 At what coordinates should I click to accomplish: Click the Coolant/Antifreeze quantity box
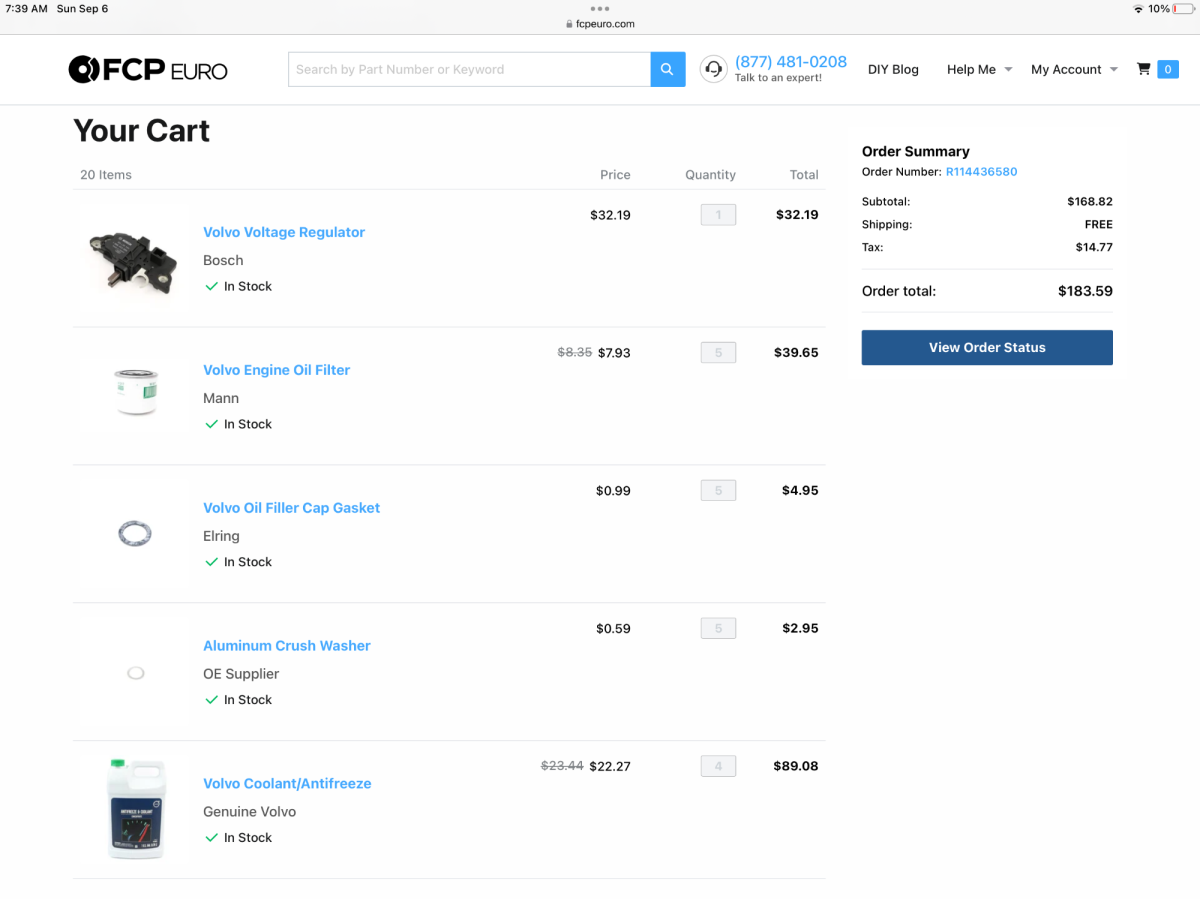(x=718, y=766)
